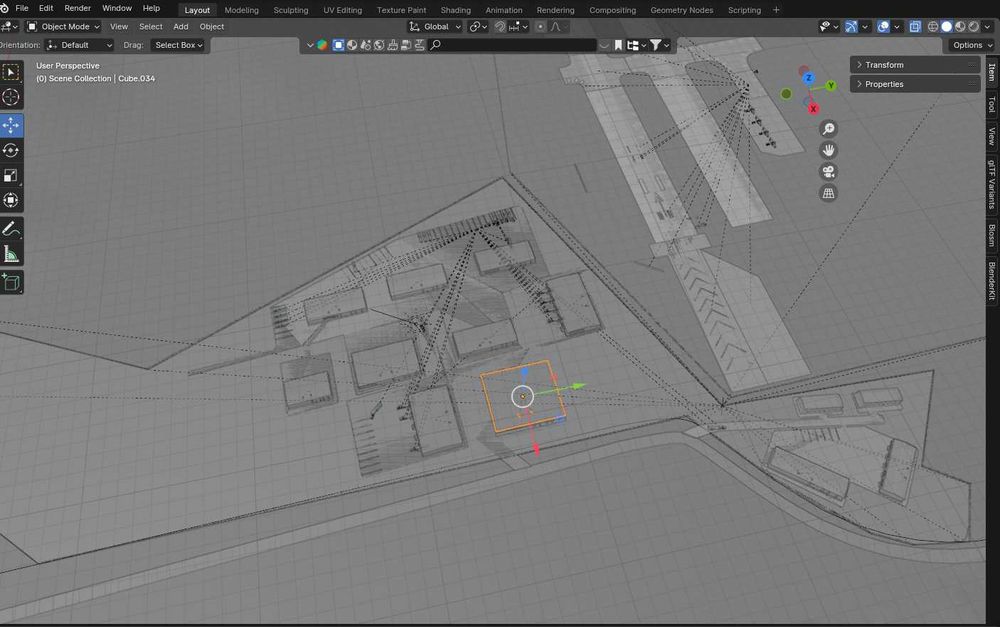Open the editor type dropdown
The height and width of the screenshot is (627, 1000).
point(9,27)
